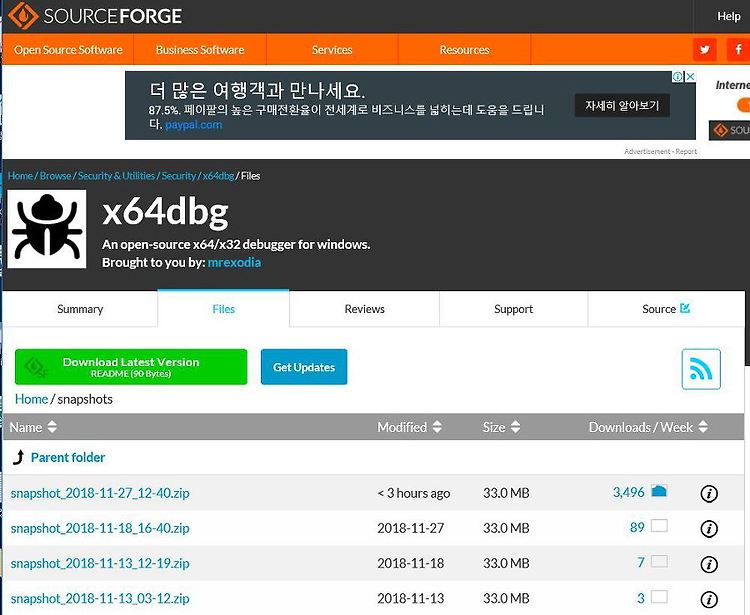Click the stats box beside 89 downloads

659,526
